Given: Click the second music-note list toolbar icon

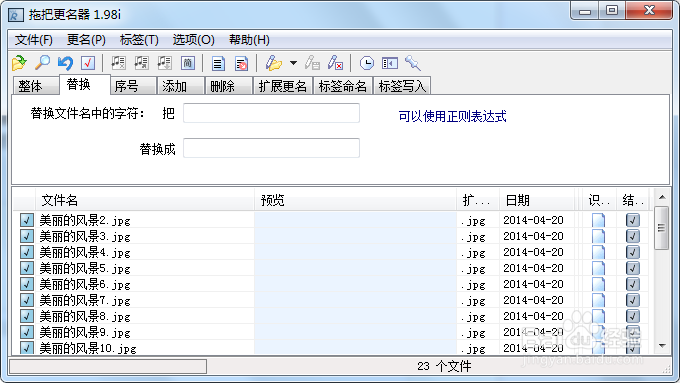Looking at the screenshot, I should coord(141,63).
